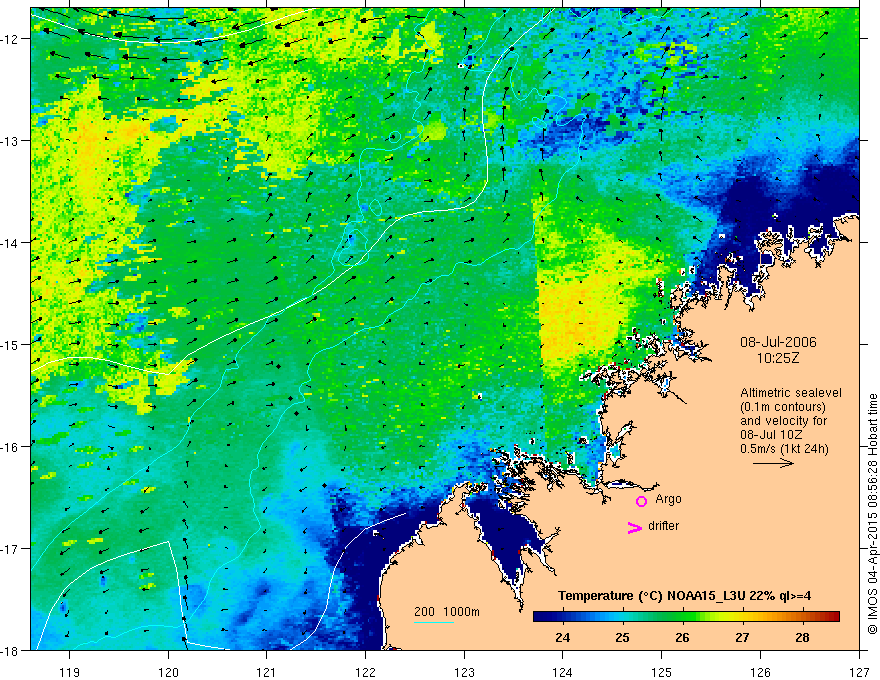Click the colorbar value label 27
Viewport: 880px width, 680px height.
[742, 637]
